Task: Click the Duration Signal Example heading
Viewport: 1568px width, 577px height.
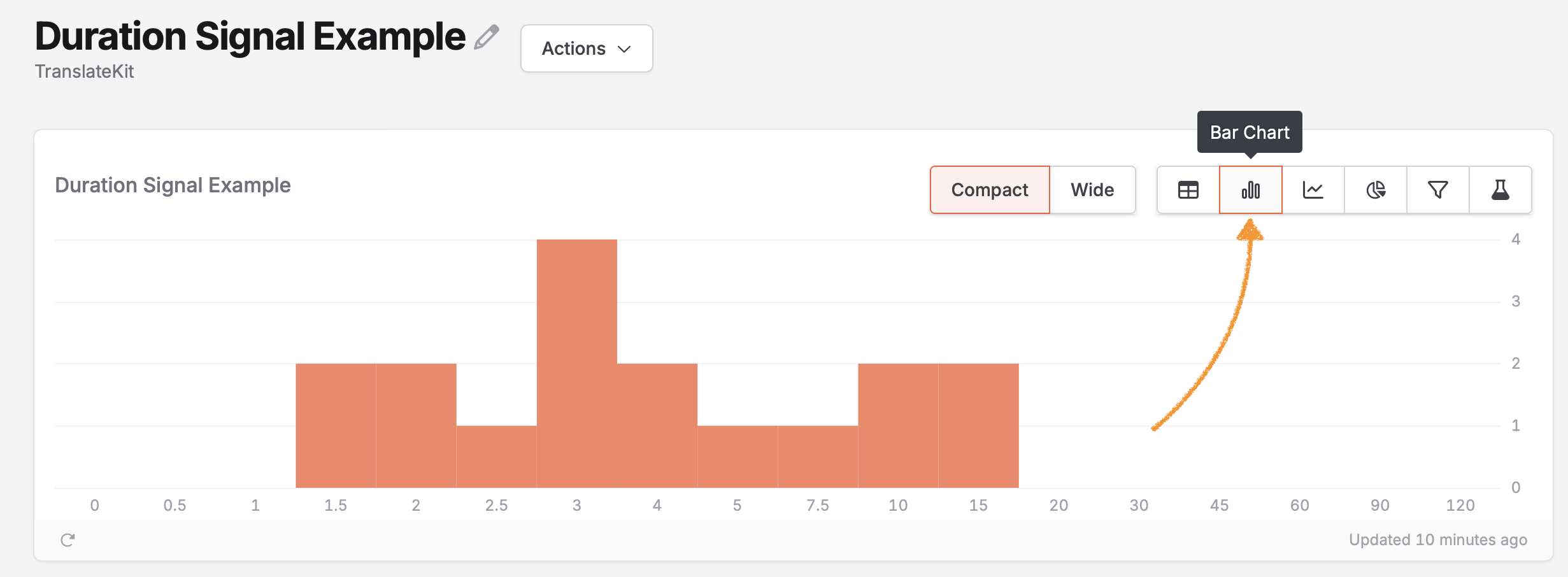Action: click(x=250, y=36)
